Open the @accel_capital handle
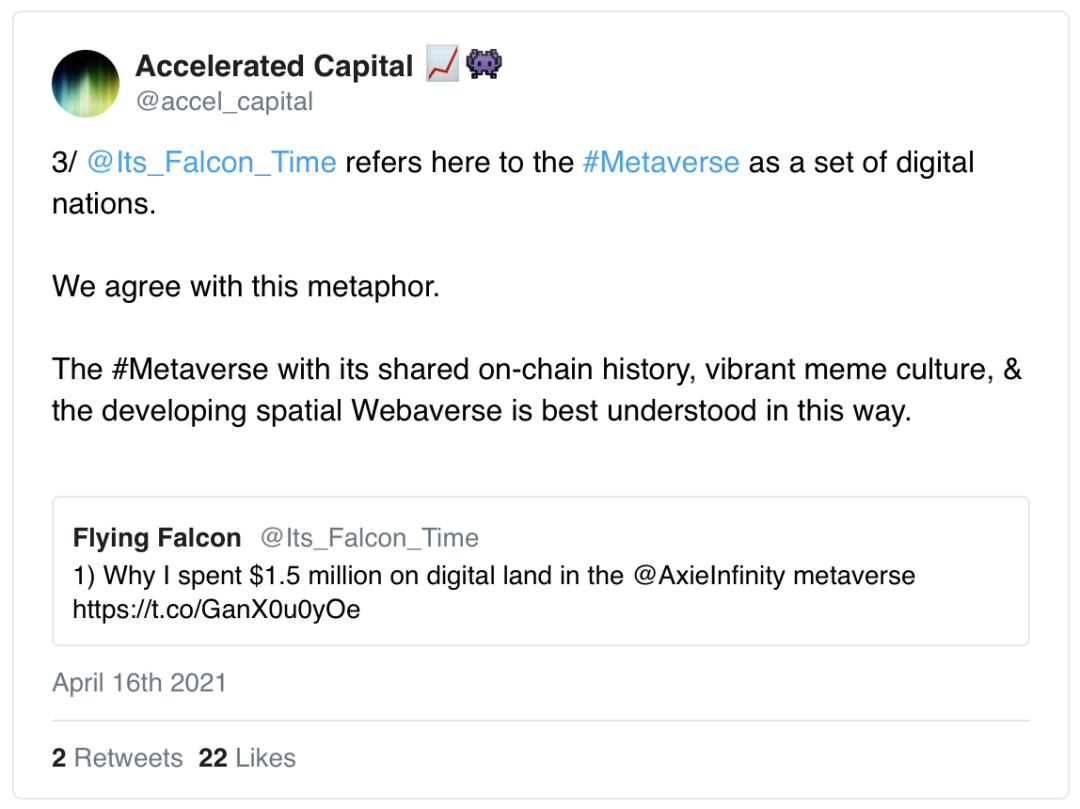1080x809 pixels. pos(224,102)
